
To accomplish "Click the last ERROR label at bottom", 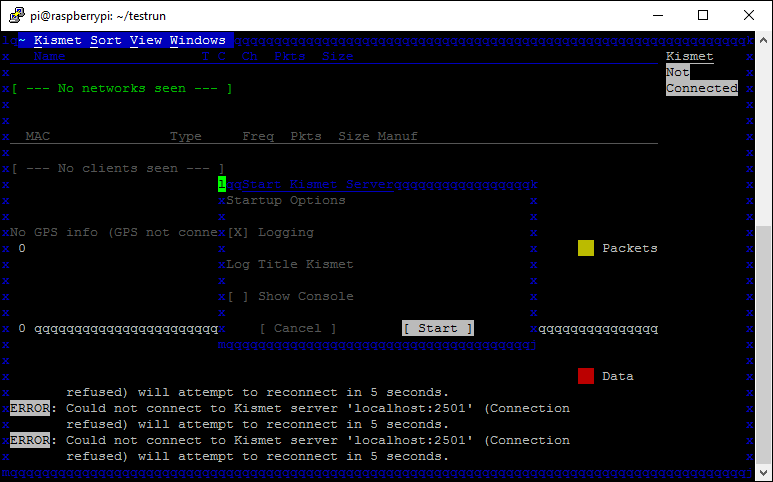I will click(30, 440).
